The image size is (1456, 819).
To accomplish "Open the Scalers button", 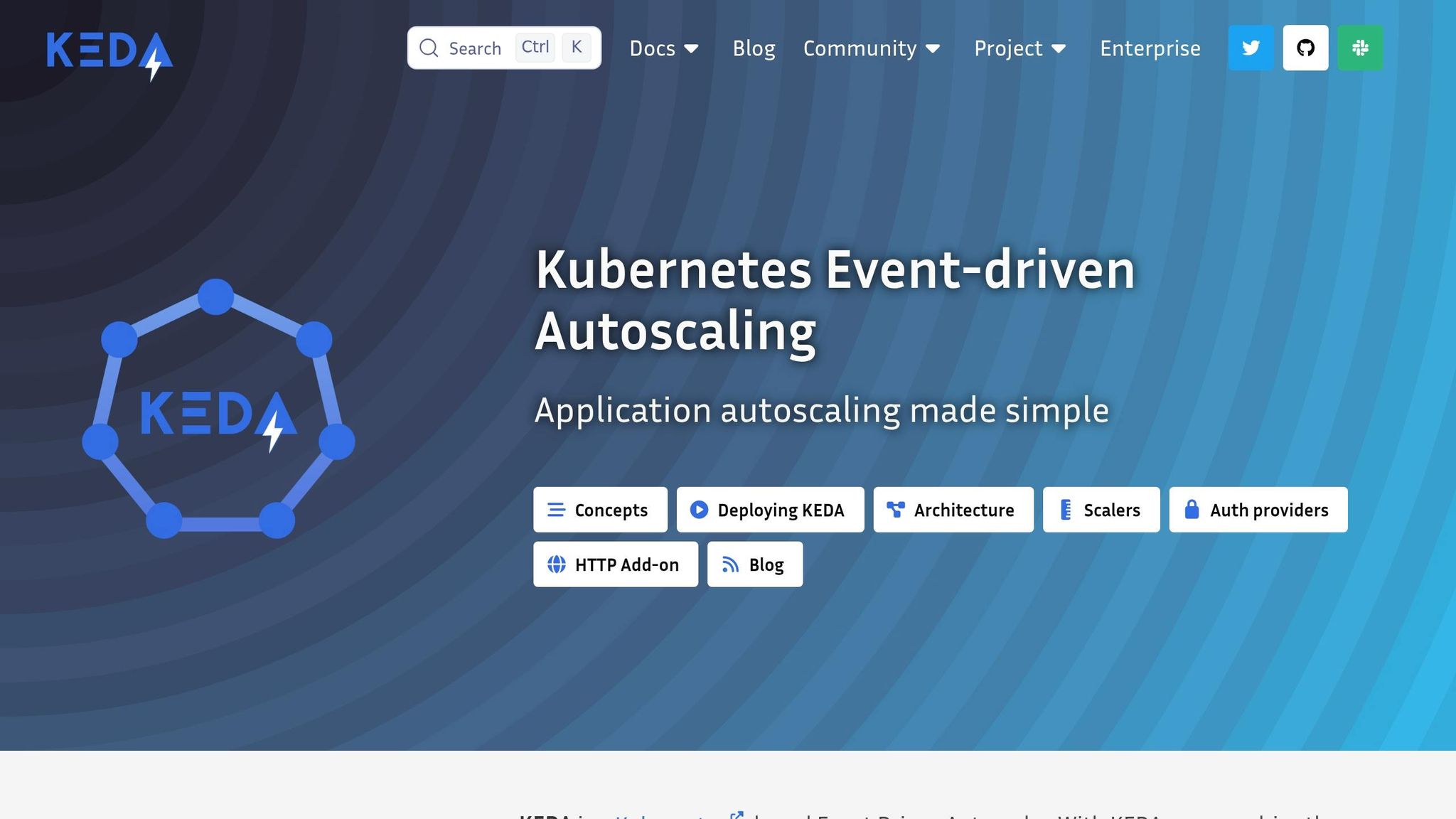I will (1101, 510).
